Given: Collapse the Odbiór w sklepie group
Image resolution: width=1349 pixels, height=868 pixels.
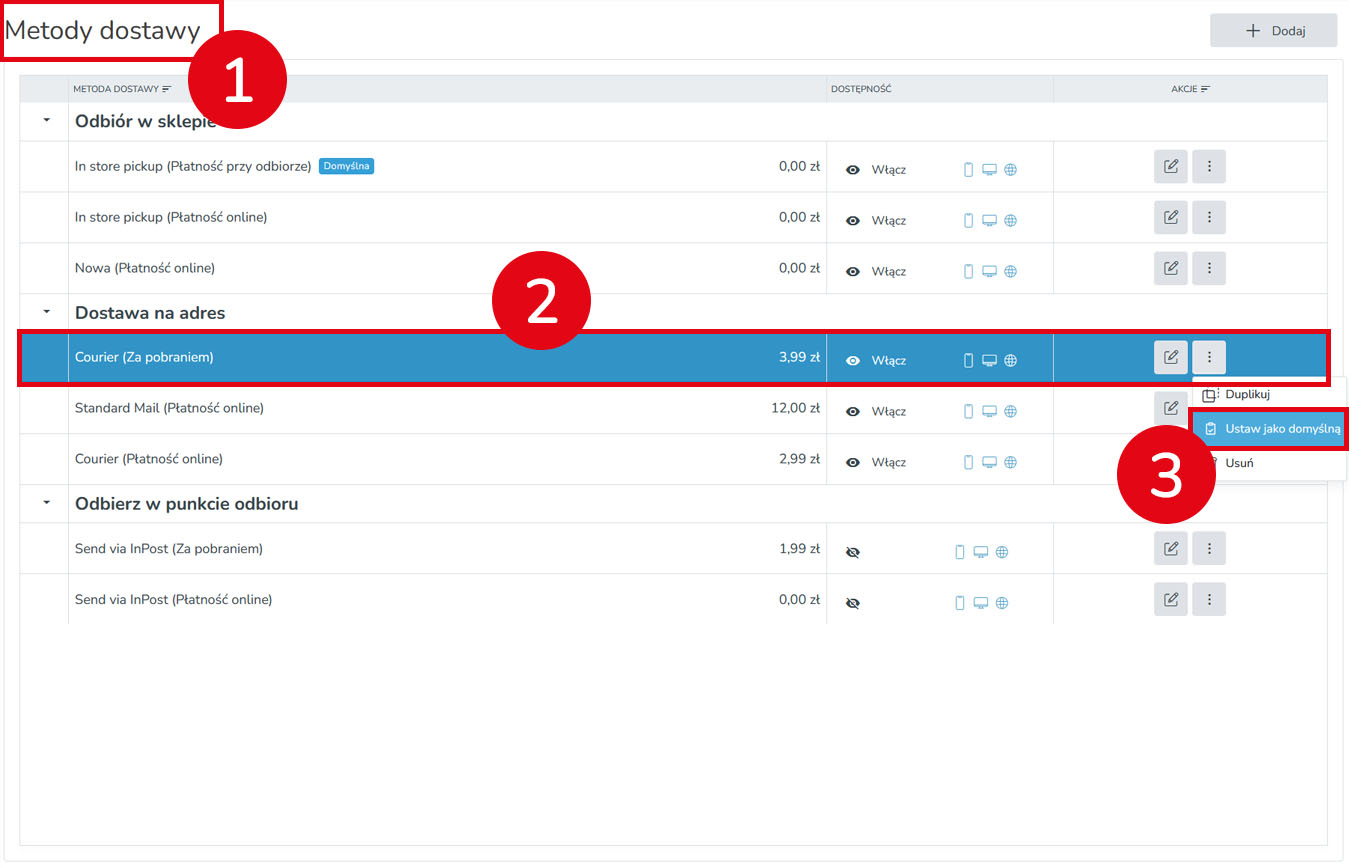Looking at the screenshot, I should pos(46,121).
